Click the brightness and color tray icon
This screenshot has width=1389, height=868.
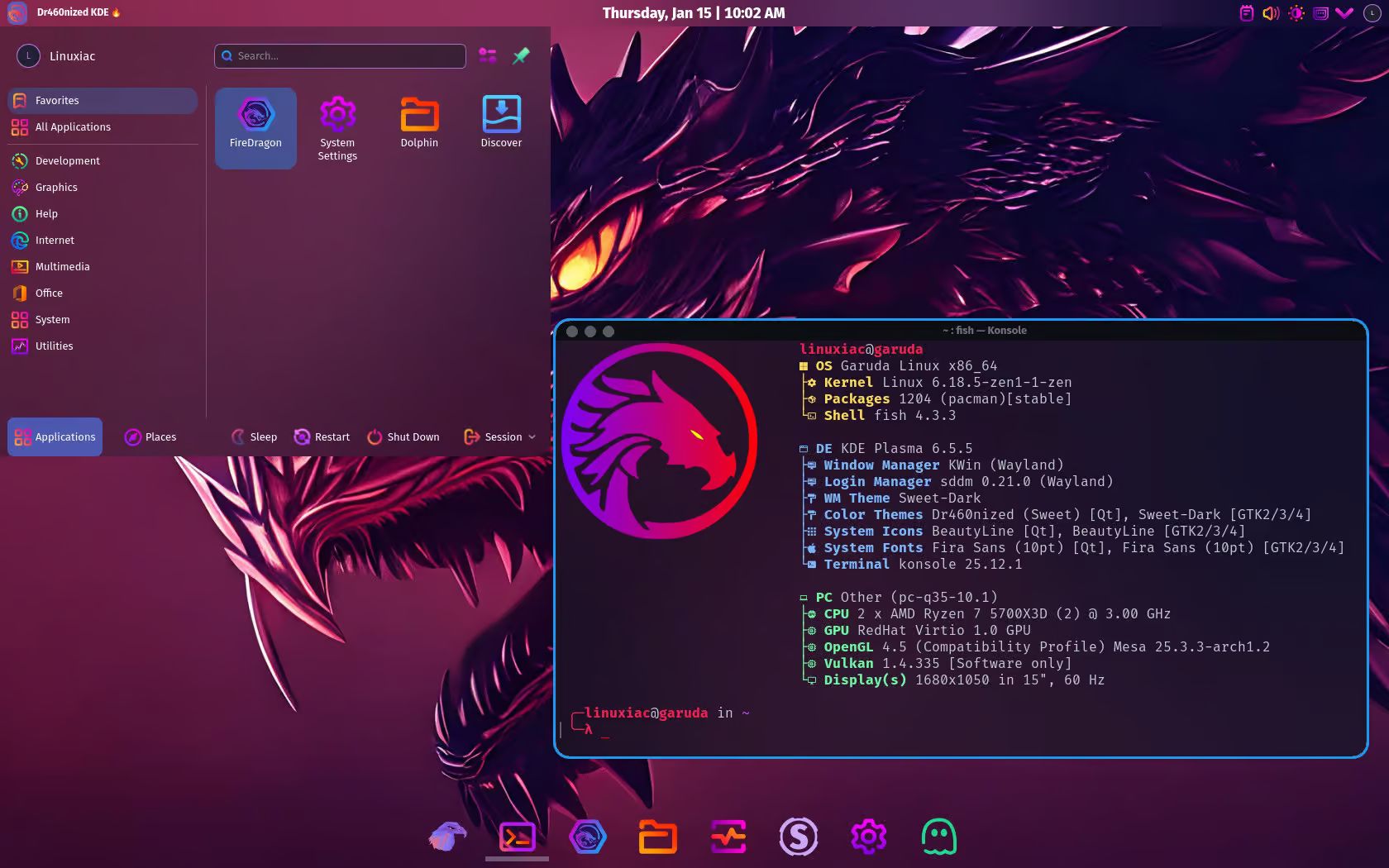coord(1296,13)
